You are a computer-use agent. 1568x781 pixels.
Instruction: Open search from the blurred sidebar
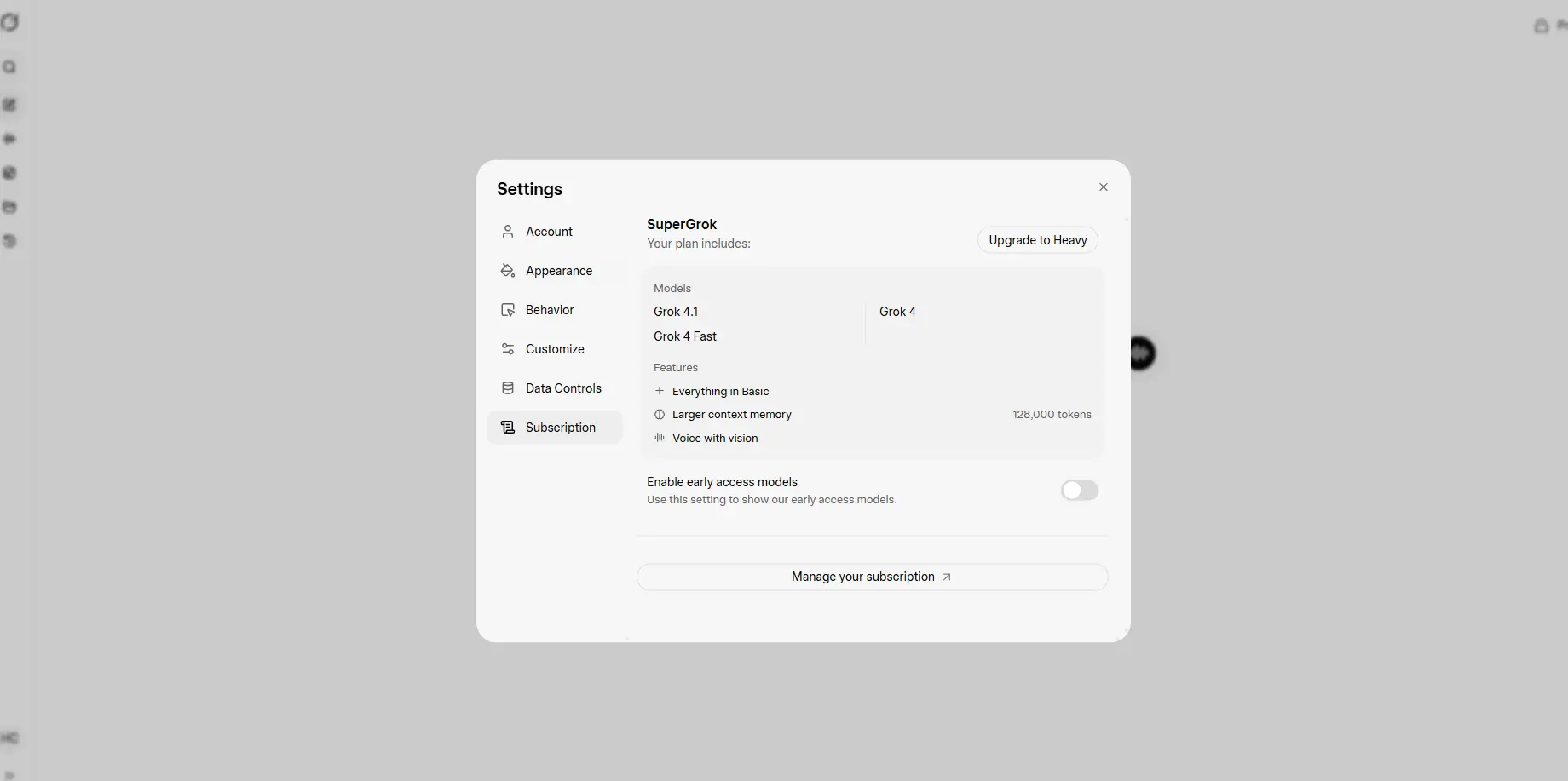point(9,67)
